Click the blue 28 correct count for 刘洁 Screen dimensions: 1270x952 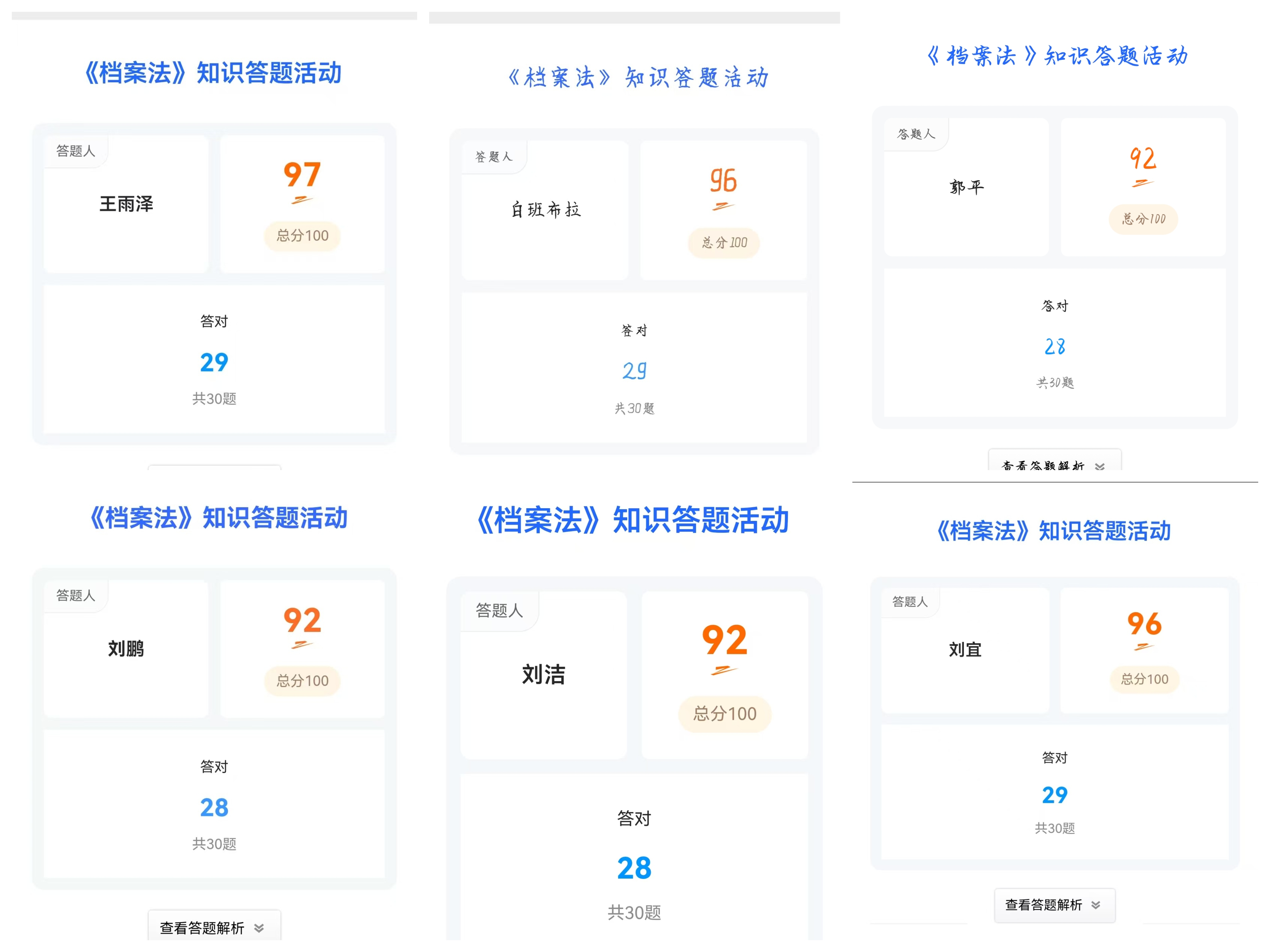[634, 868]
